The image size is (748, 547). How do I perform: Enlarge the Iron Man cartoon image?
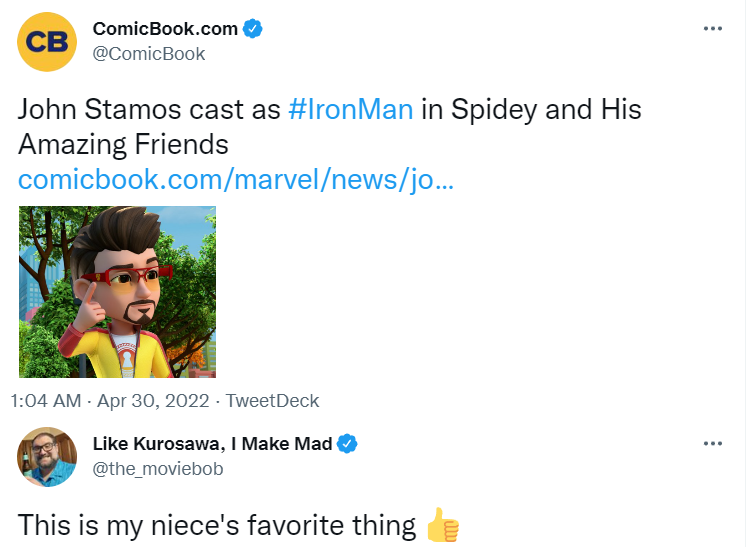pyautogui.click(x=118, y=292)
